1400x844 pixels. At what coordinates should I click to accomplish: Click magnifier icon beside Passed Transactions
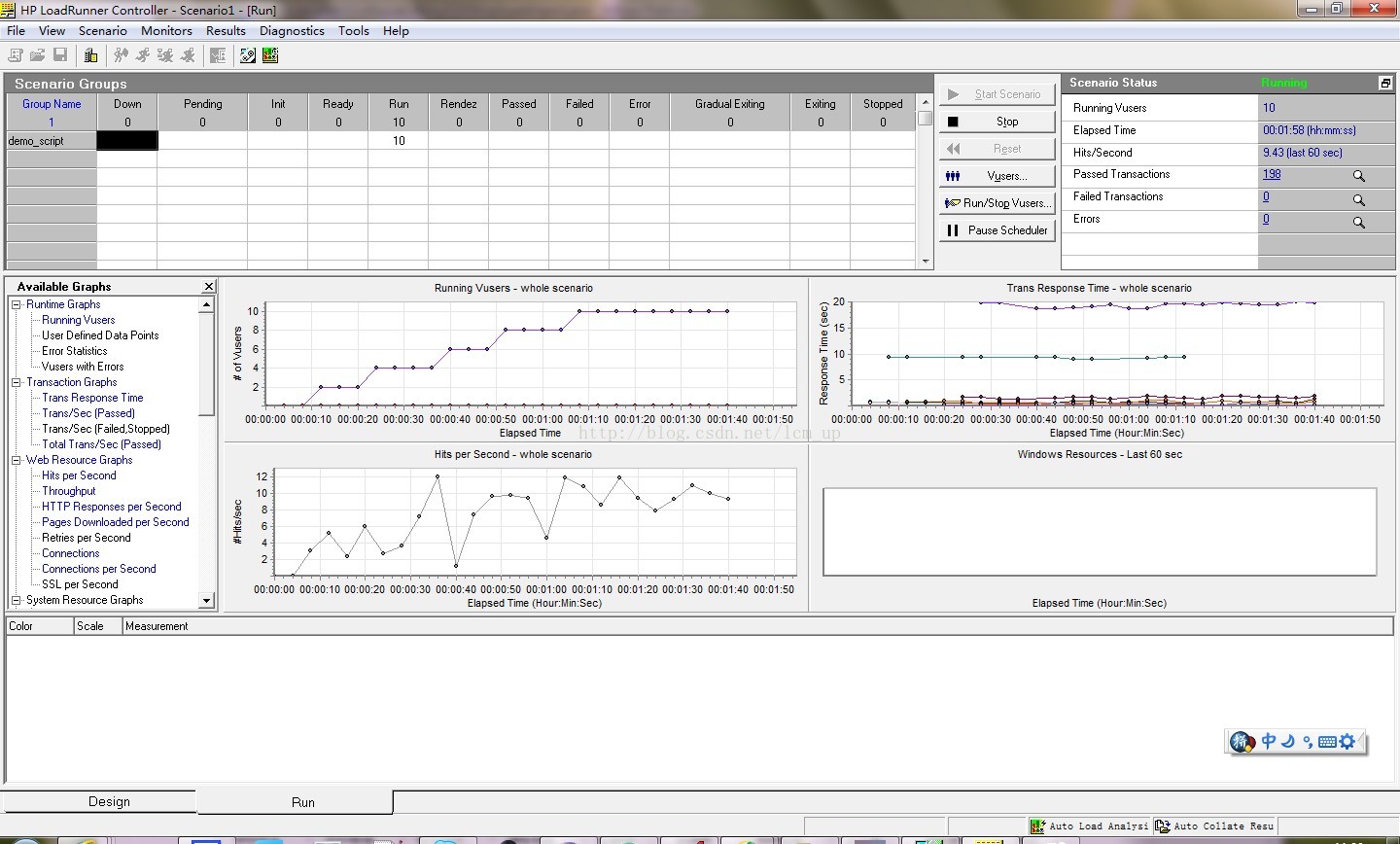[1358, 176]
